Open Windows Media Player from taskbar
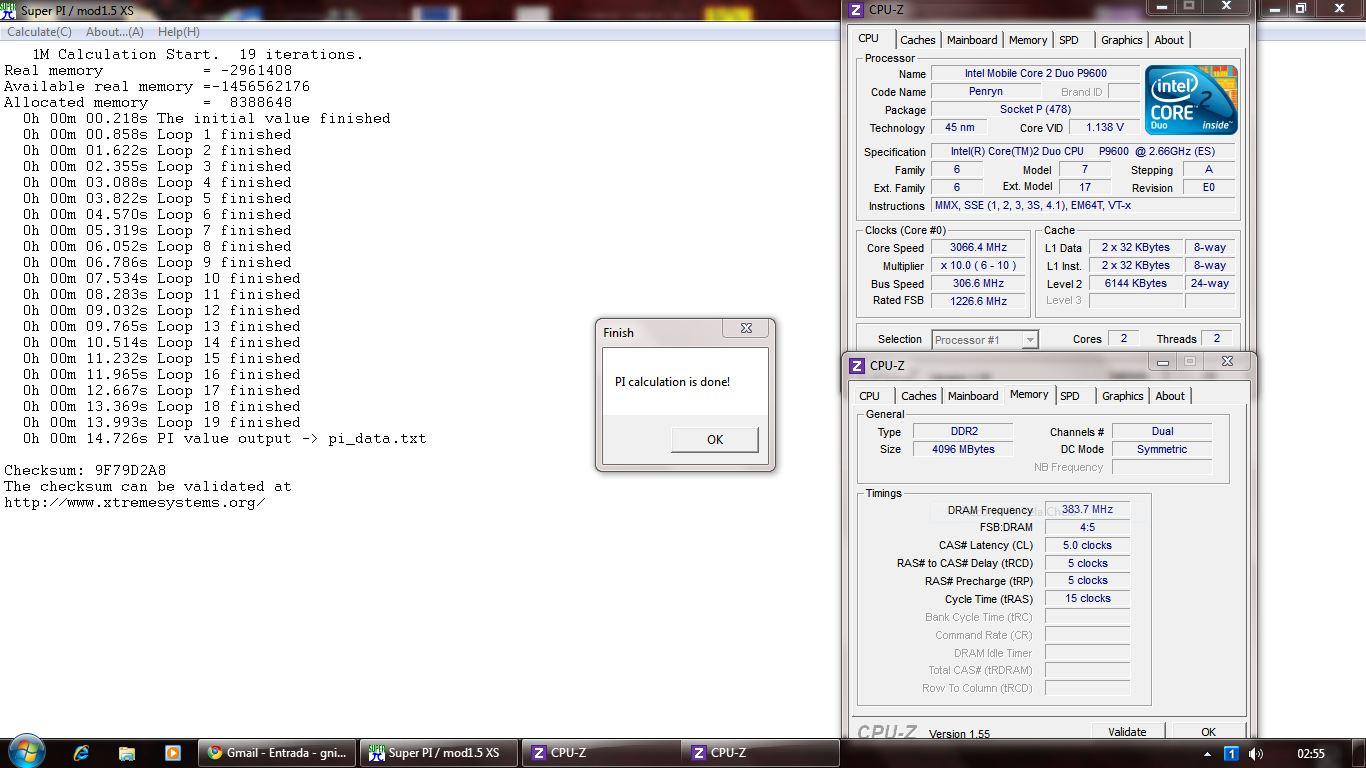Screen dimensions: 1366x768 [x=172, y=753]
